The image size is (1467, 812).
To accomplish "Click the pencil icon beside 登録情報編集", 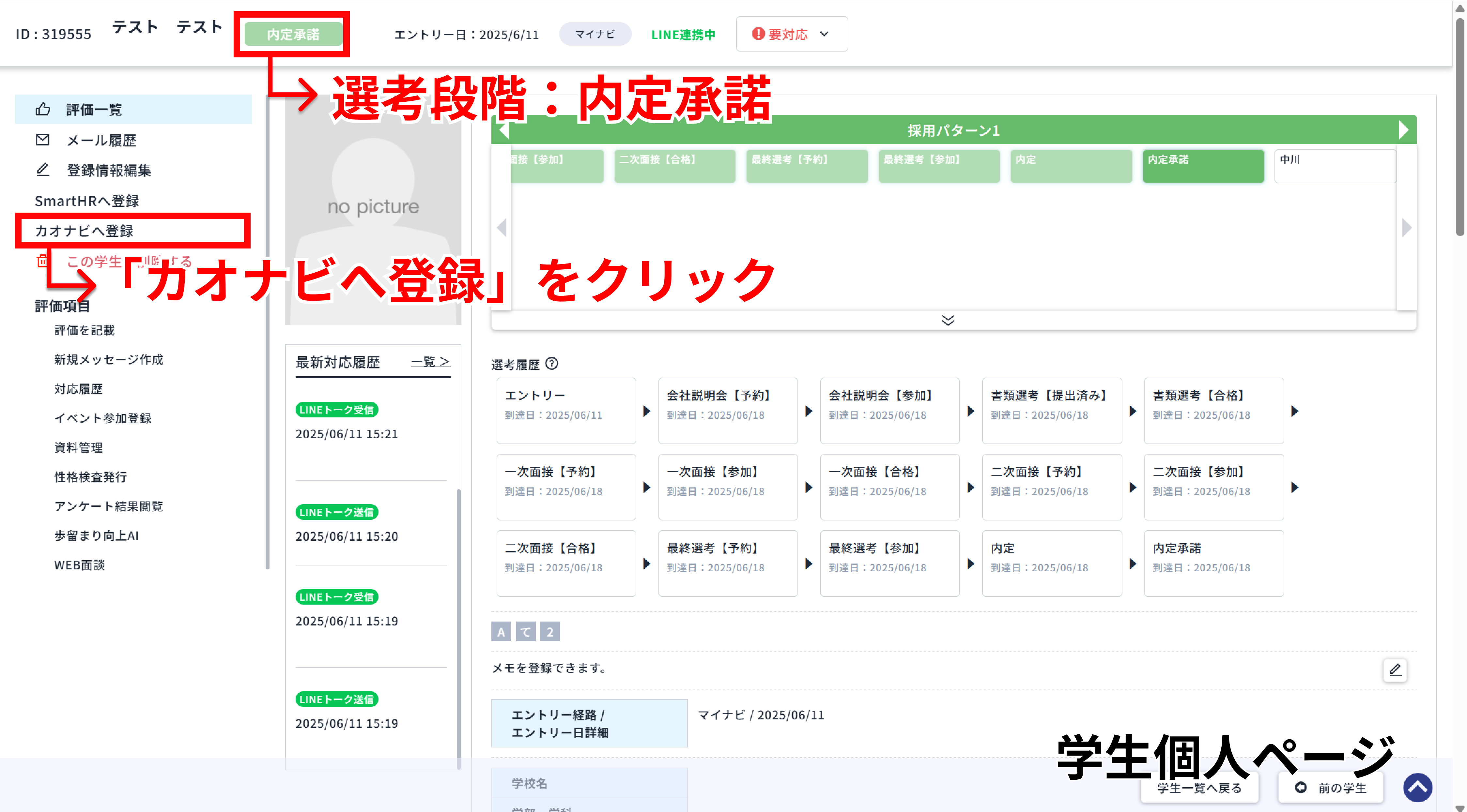I will 43,170.
